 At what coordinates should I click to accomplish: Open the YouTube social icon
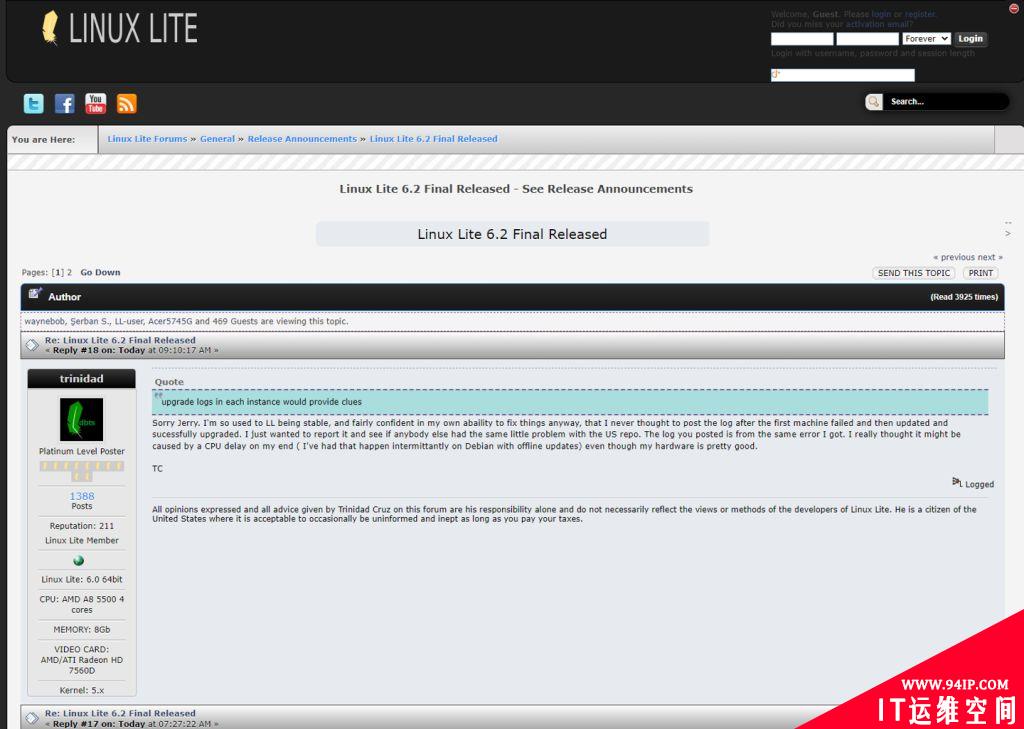pos(95,104)
